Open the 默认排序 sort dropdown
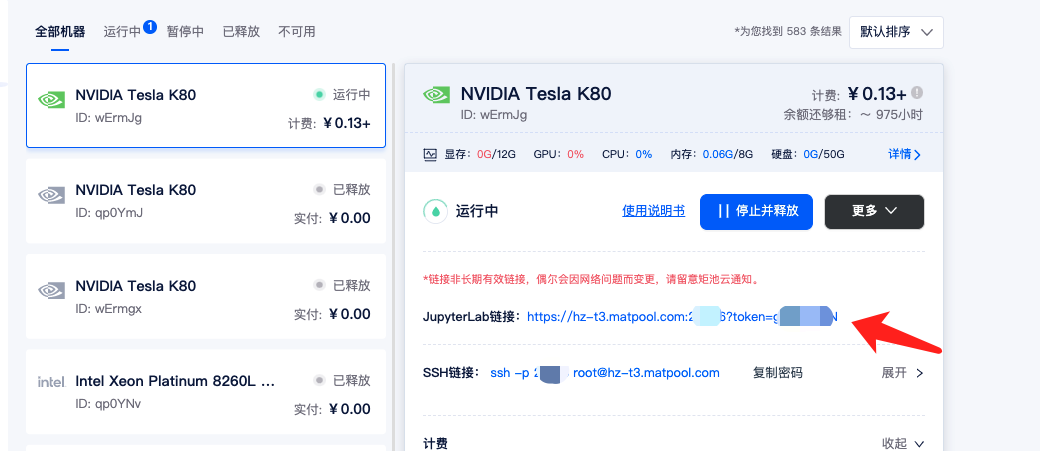The height and width of the screenshot is (451, 1040). [896, 32]
